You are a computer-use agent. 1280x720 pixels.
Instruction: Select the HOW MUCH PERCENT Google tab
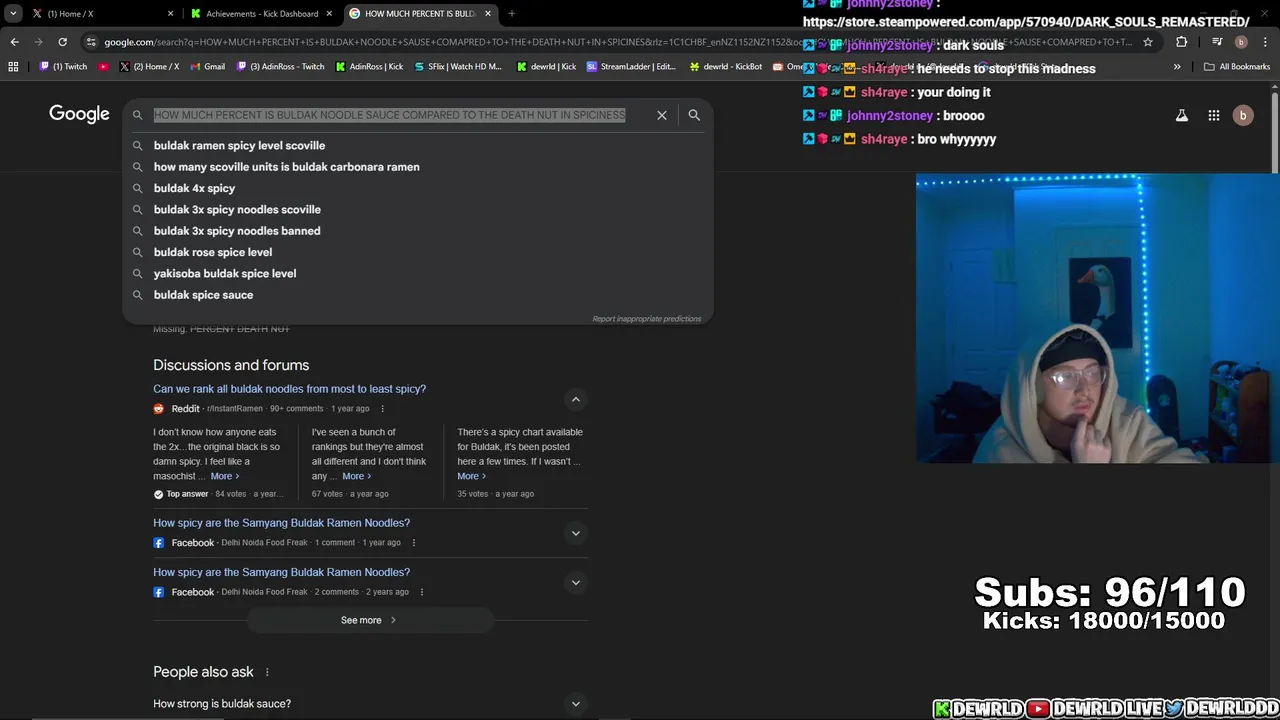pyautogui.click(x=420, y=14)
